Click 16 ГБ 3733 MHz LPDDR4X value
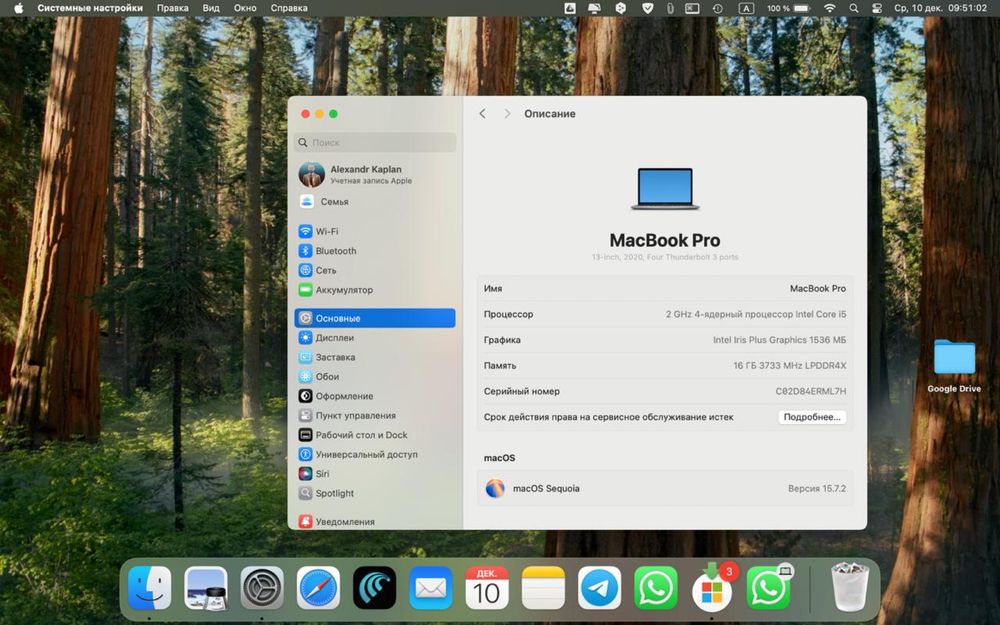This screenshot has width=1000, height=625. point(790,366)
